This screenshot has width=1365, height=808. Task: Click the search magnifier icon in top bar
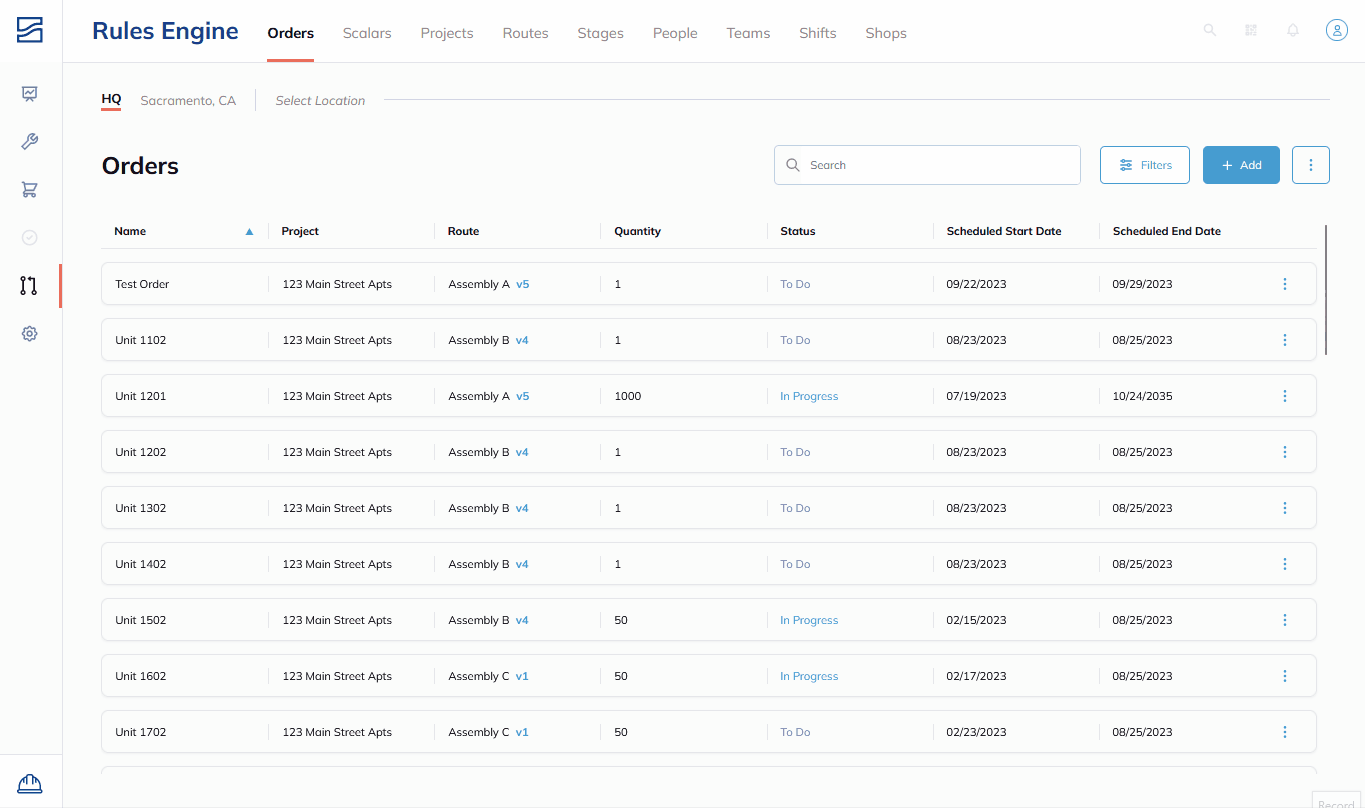(x=1210, y=30)
